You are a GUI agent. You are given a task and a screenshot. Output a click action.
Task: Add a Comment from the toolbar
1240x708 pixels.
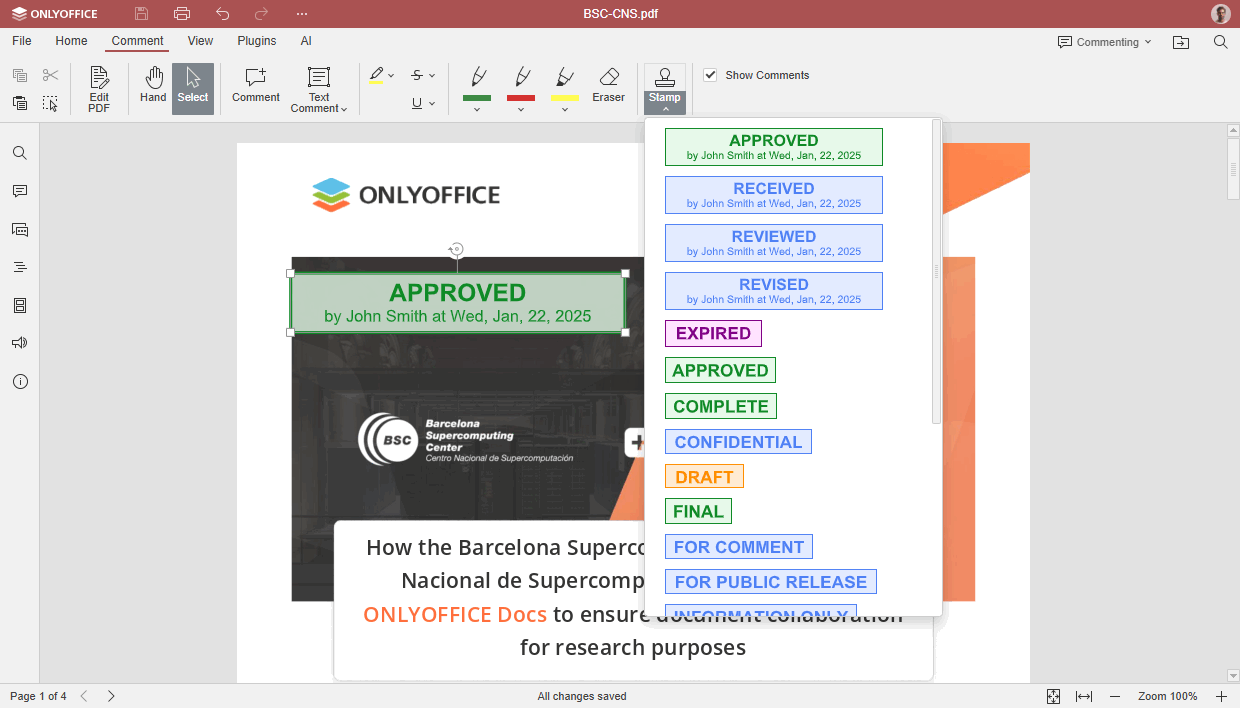pyautogui.click(x=256, y=85)
